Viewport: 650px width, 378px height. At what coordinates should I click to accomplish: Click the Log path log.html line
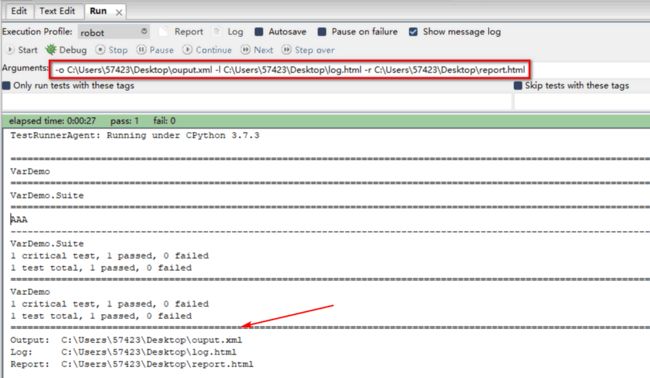click(x=123, y=352)
